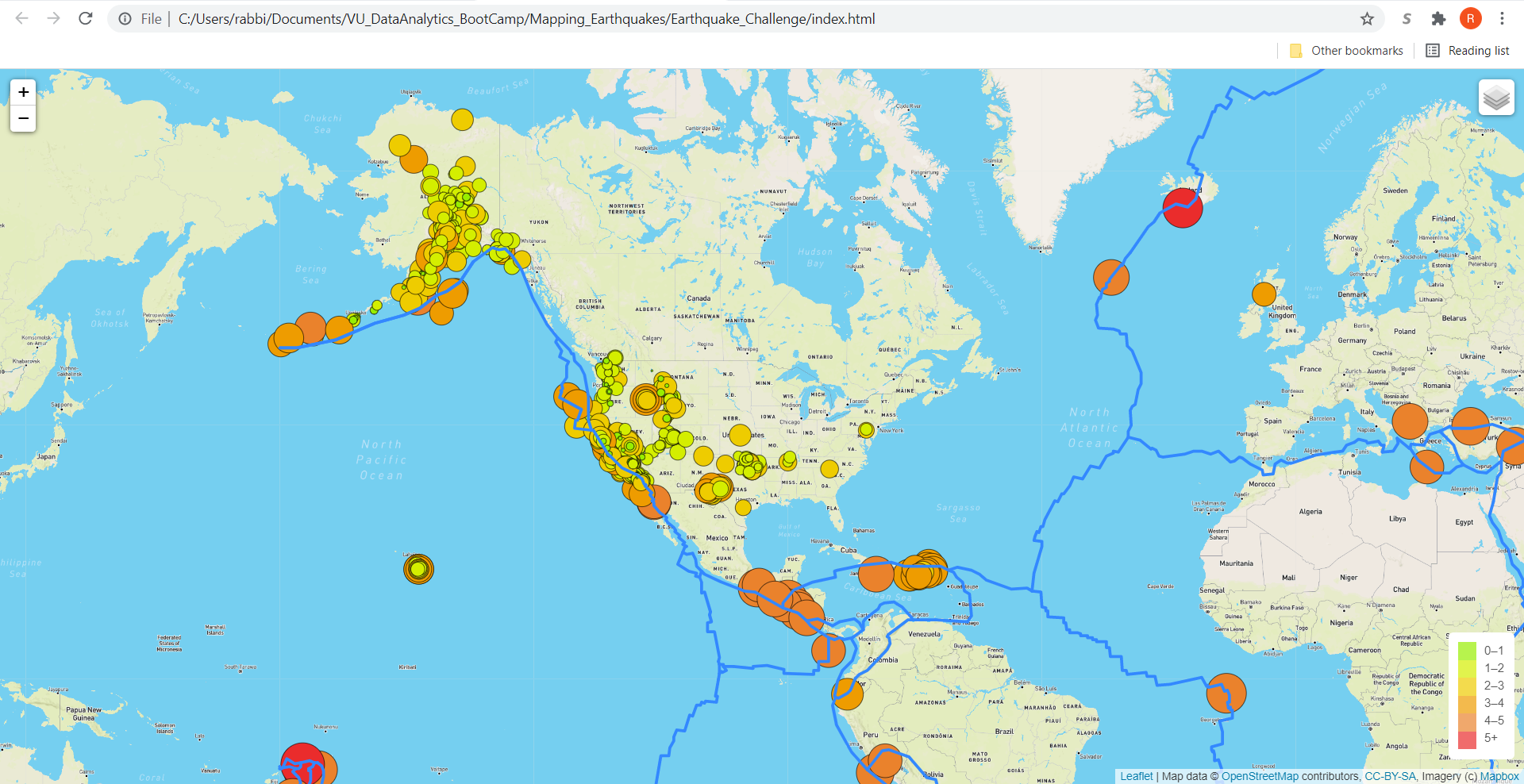Image resolution: width=1524 pixels, height=784 pixels.
Task: Click the 'North Atlantic Ocean' map label
Action: [1090, 428]
